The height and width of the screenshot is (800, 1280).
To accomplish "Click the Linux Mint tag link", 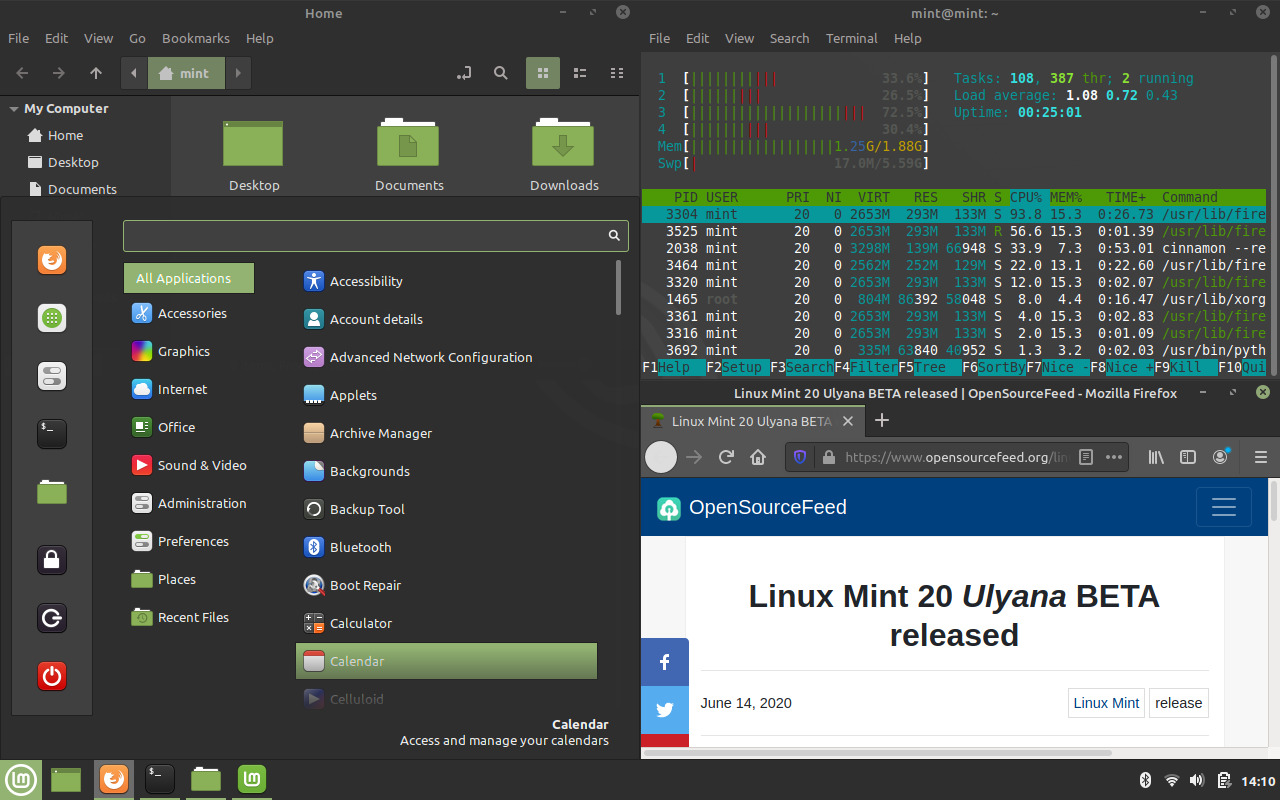I will [1106, 703].
